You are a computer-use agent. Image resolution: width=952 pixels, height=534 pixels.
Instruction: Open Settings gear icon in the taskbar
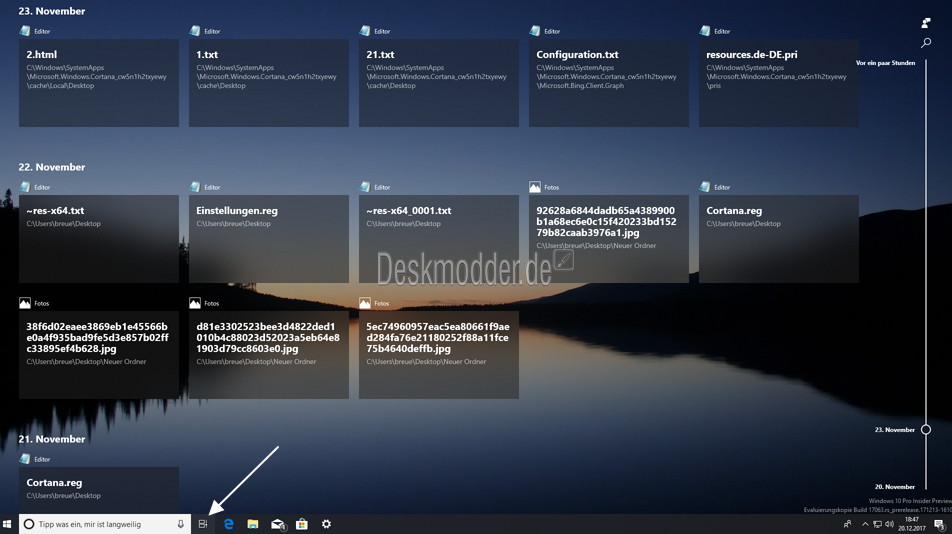click(x=326, y=524)
